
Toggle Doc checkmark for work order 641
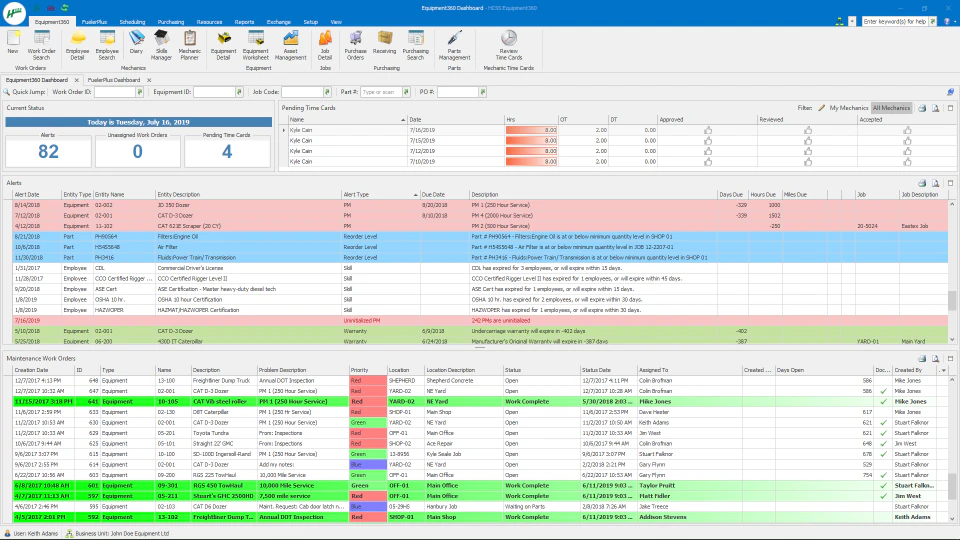883,402
